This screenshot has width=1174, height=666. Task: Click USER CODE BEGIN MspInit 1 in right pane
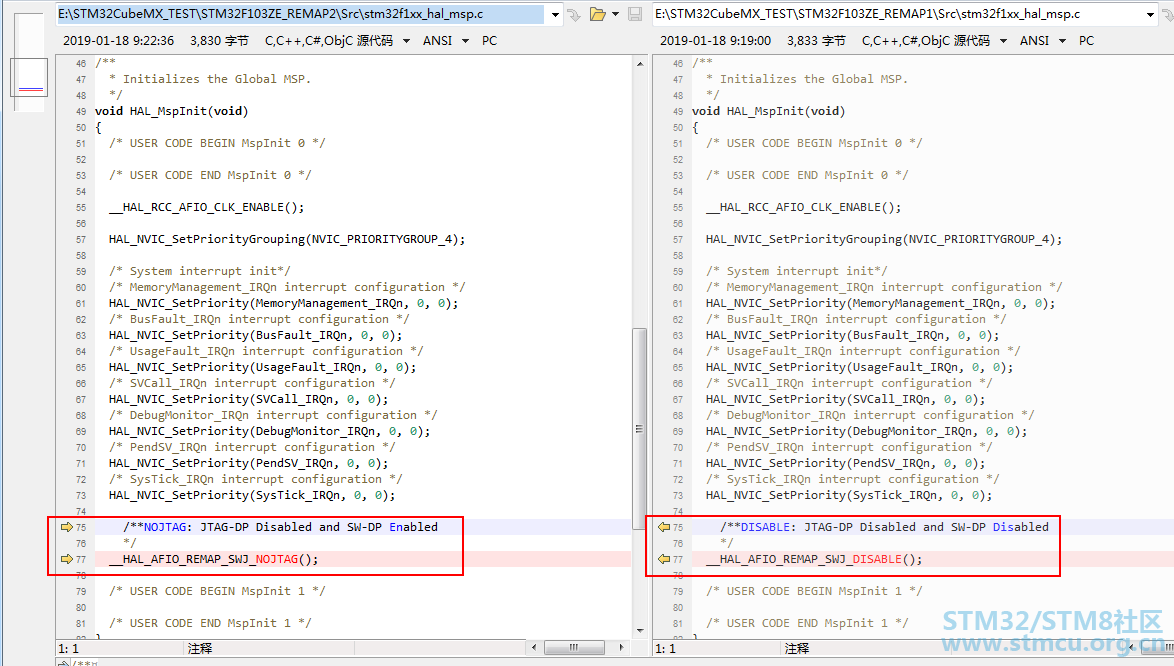point(814,591)
